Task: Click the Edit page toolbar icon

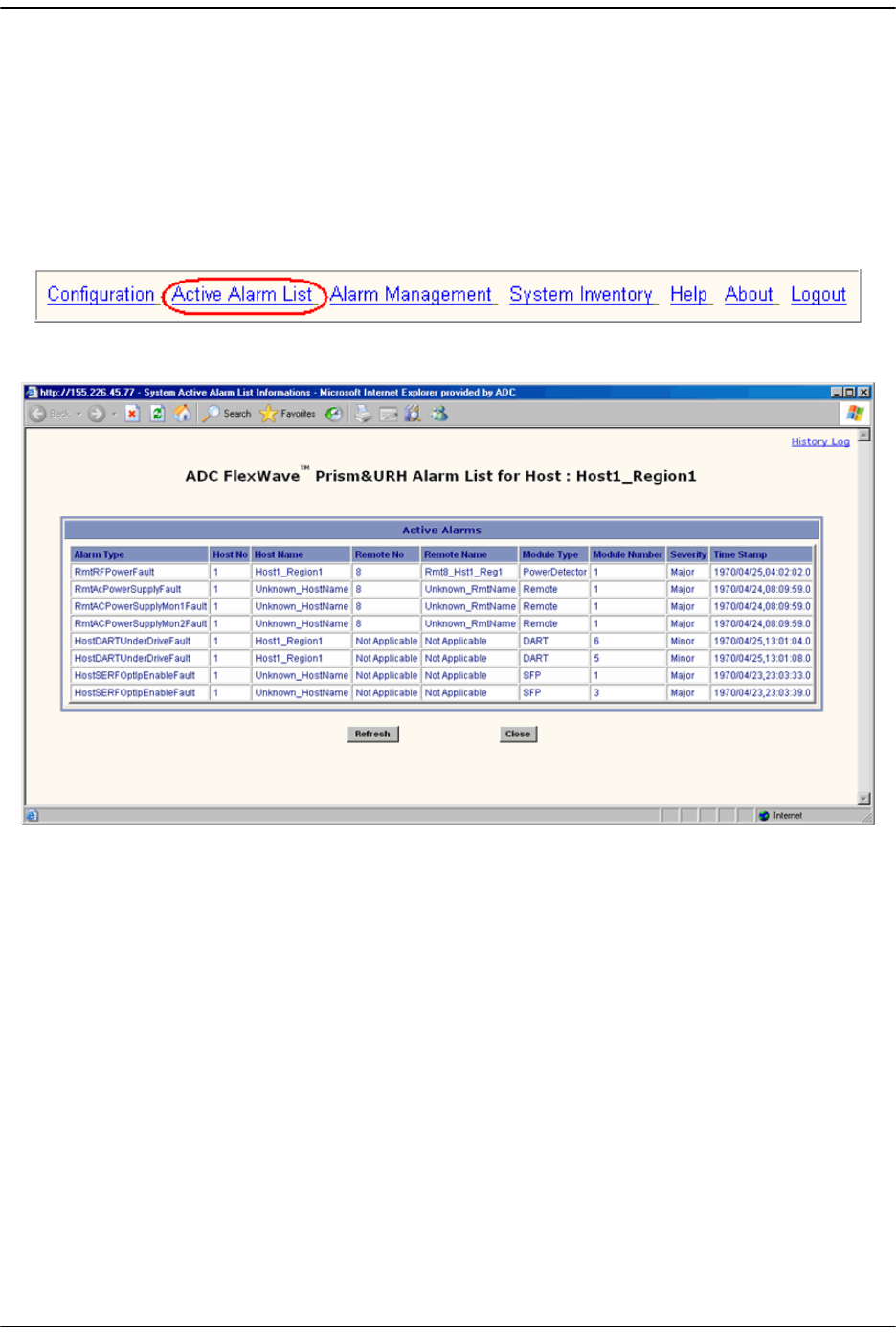Action: pyautogui.click(x=413, y=414)
